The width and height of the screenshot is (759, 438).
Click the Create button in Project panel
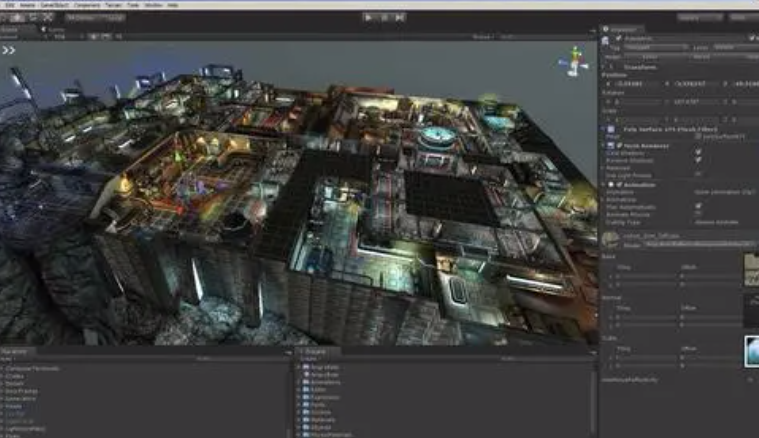point(309,359)
